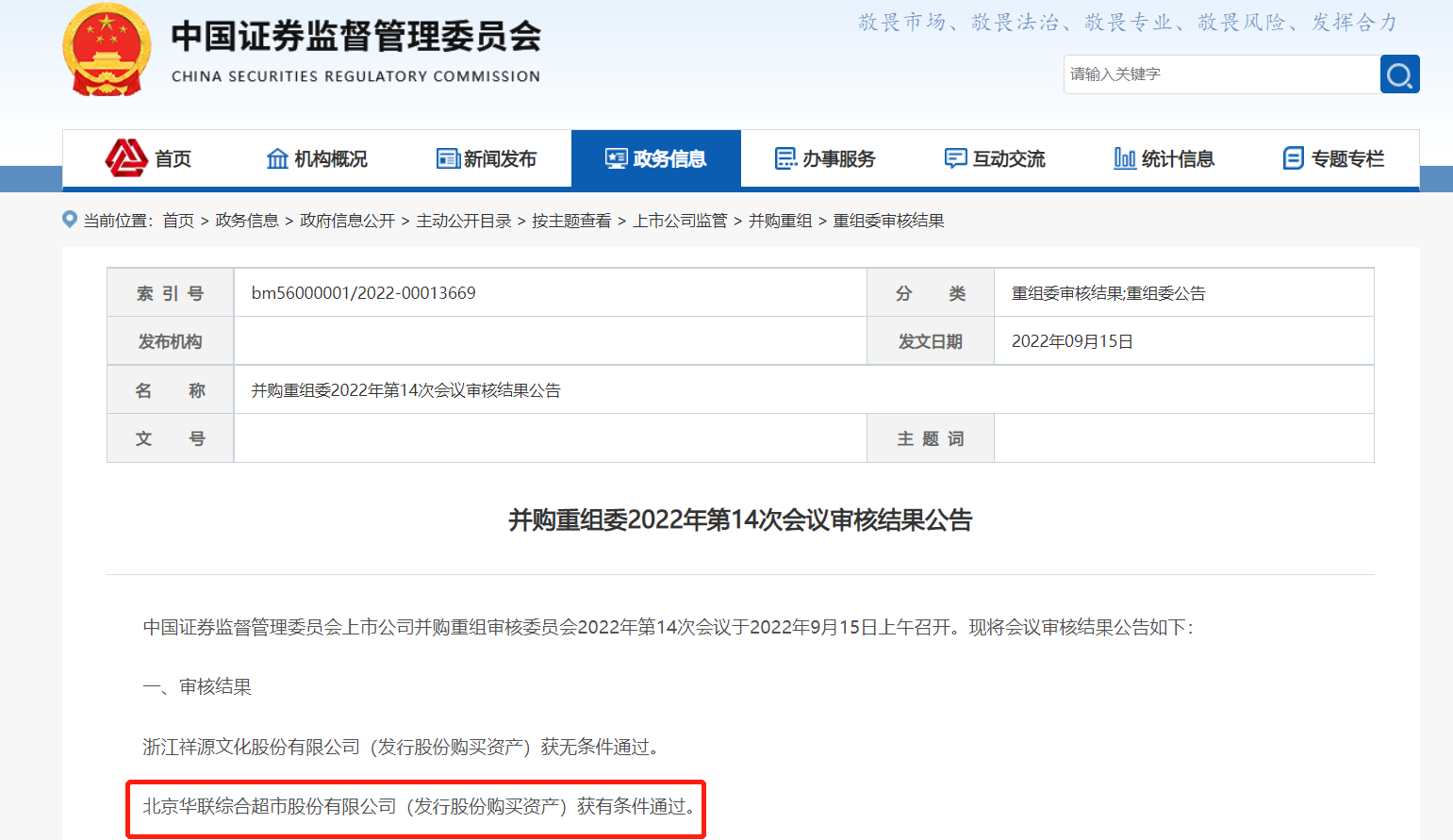
Task: Open 并购重组 breadcrumb link
Action: pos(780,221)
